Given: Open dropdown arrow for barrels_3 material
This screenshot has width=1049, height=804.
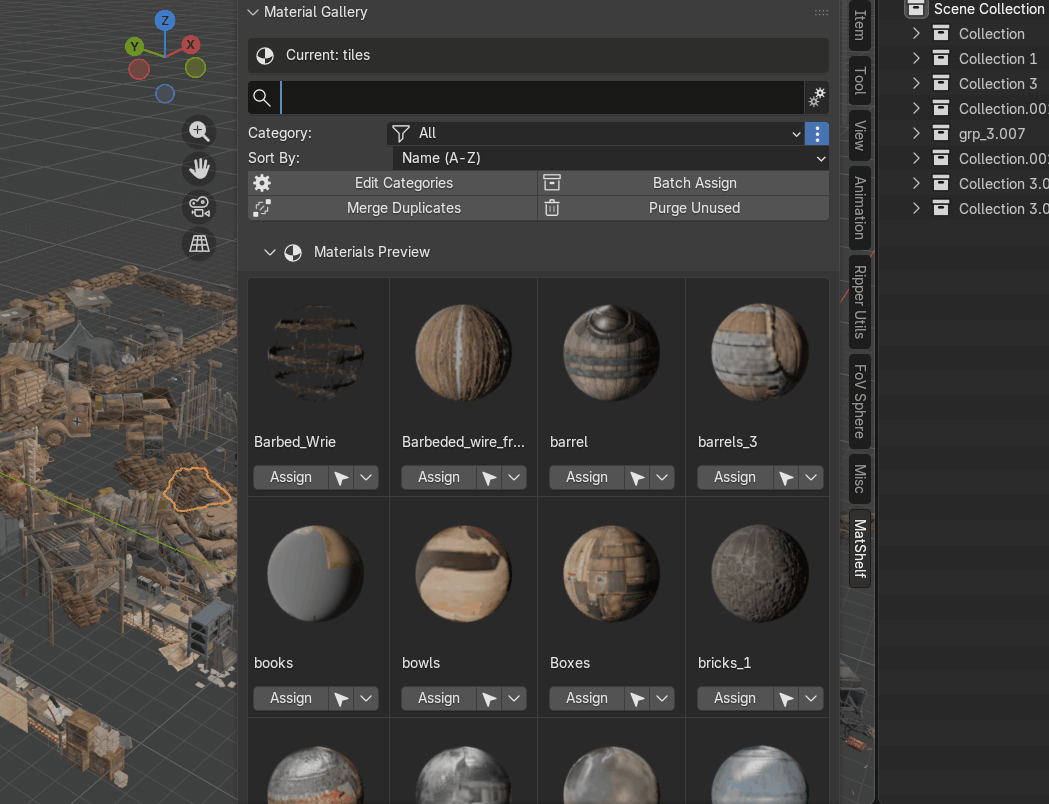Looking at the screenshot, I should pos(811,478).
